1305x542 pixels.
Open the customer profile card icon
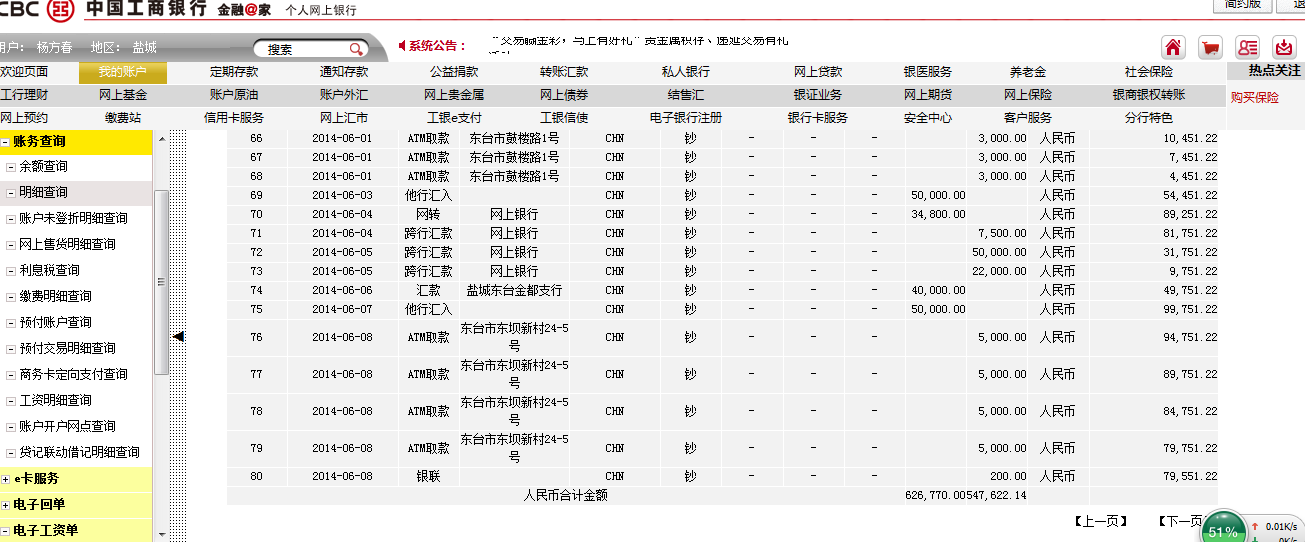click(x=1247, y=47)
